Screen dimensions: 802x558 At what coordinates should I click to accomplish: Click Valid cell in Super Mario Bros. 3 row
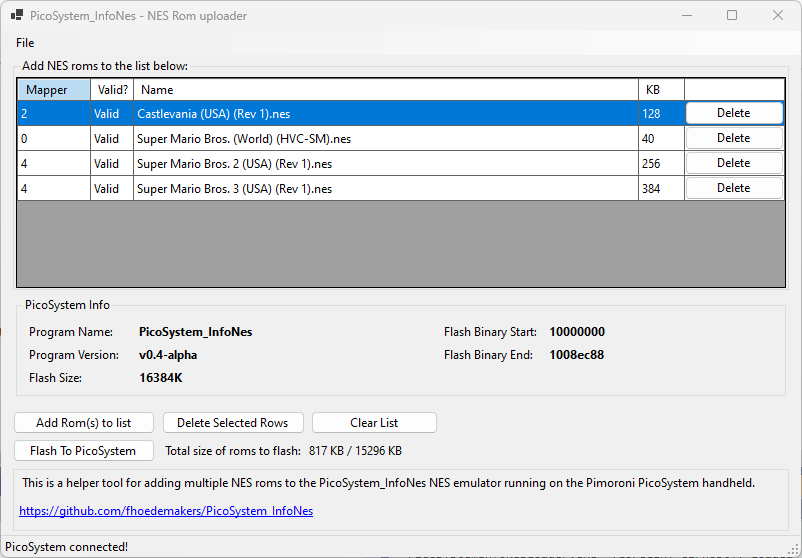112,189
